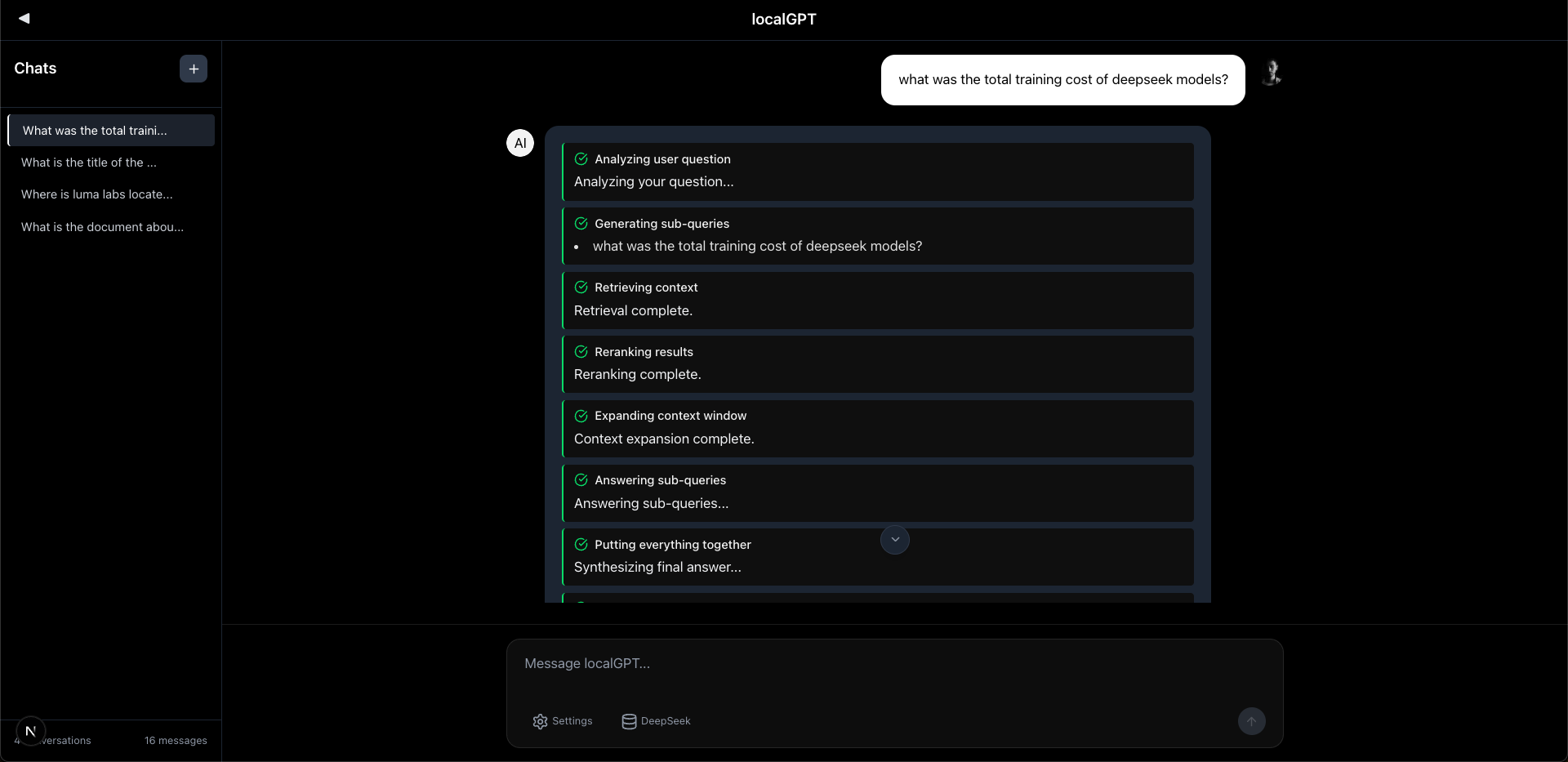The image size is (1568, 762).
Task: Click the user avatar beside the question
Action: (1272, 74)
